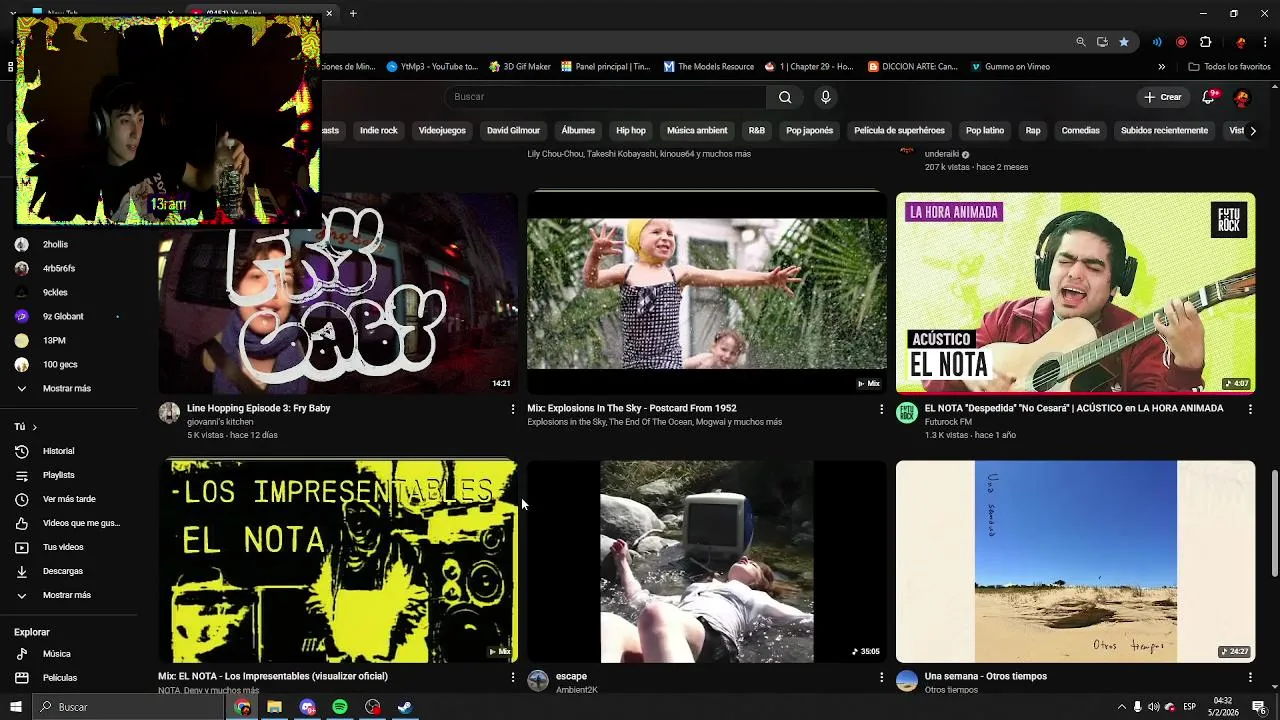Open Ver más tarde in the sidebar

click(x=68, y=499)
